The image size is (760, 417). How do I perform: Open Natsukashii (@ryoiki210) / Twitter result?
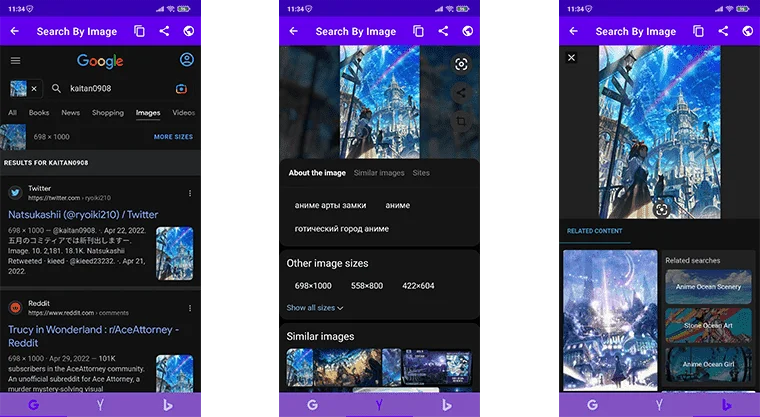[x=83, y=214]
